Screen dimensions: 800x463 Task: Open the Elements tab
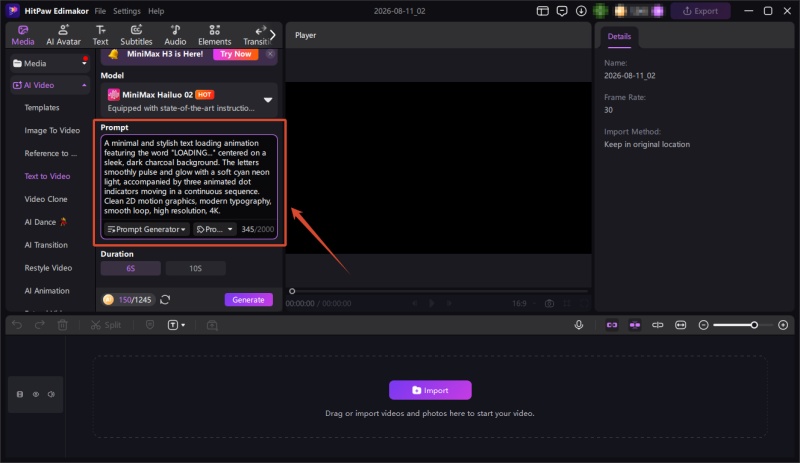(x=214, y=35)
